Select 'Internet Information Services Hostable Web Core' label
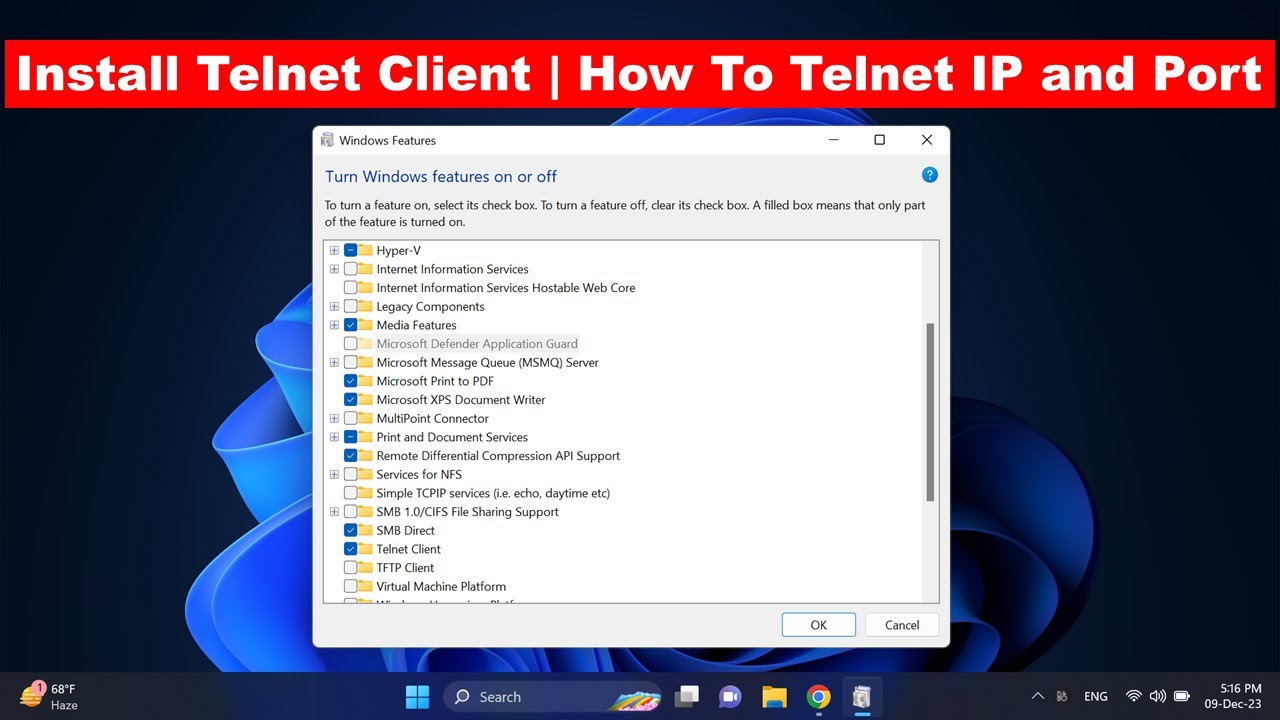This screenshot has width=1280, height=720. tap(506, 288)
